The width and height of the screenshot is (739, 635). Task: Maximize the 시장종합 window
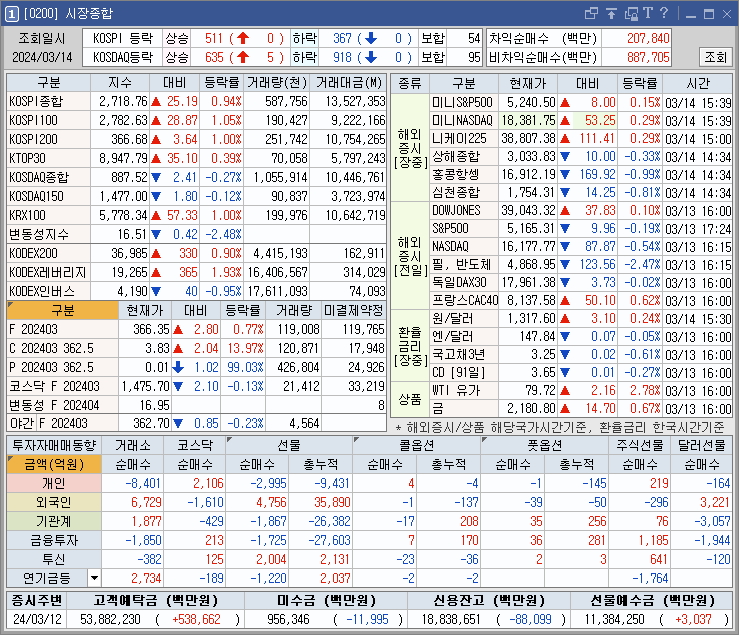click(709, 14)
